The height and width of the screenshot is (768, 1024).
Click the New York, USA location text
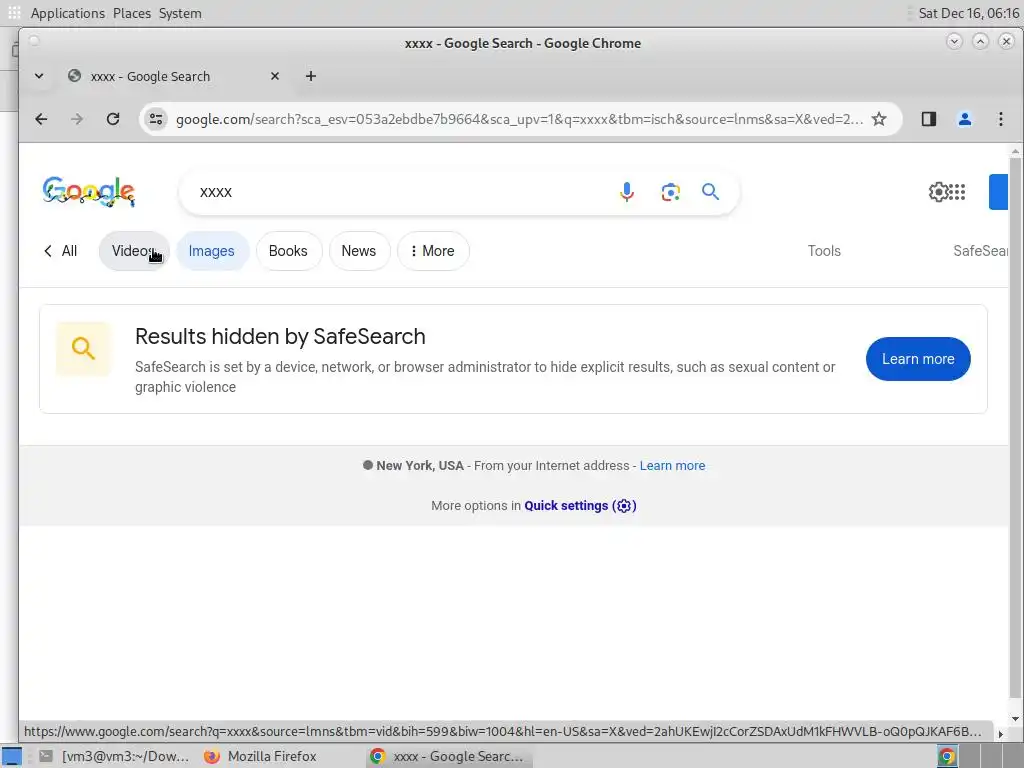point(420,466)
